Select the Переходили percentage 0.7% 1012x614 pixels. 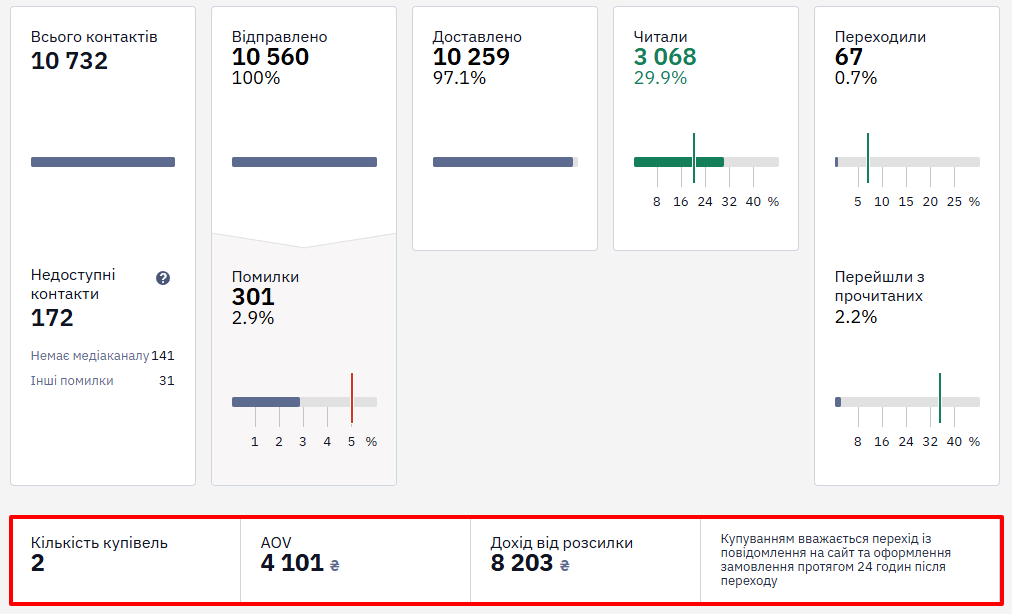[x=856, y=78]
